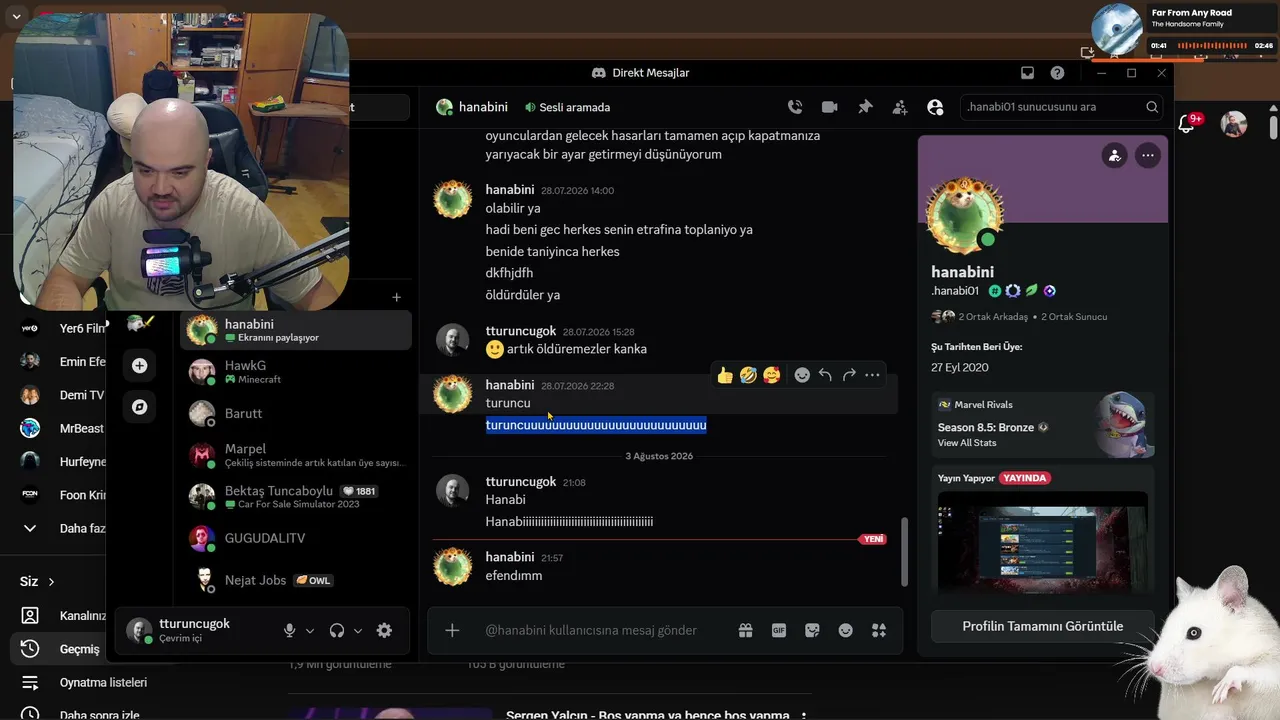Screen dimensions: 1280x720
Task: Open the Marpel direct message
Action: tap(296, 455)
